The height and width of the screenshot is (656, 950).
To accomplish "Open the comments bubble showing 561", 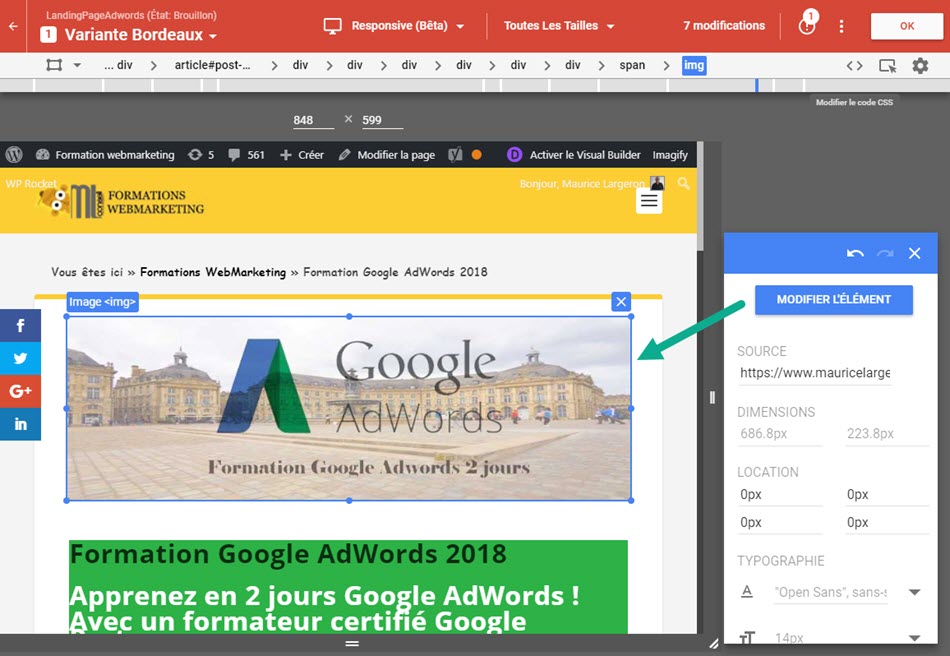I will pyautogui.click(x=246, y=154).
